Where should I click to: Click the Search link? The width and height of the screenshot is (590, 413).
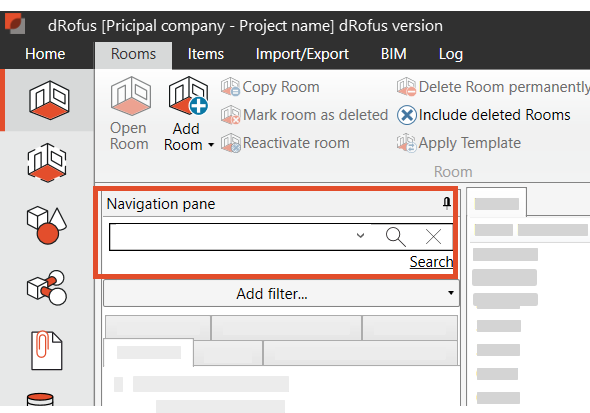click(x=431, y=262)
